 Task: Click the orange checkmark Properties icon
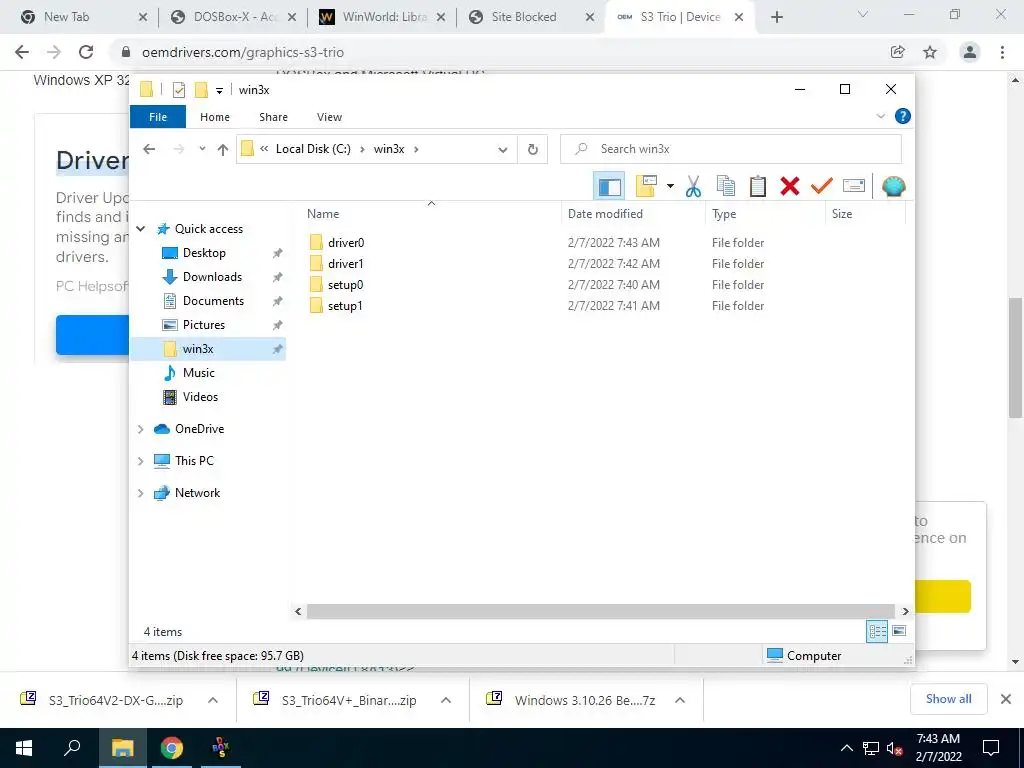822,187
